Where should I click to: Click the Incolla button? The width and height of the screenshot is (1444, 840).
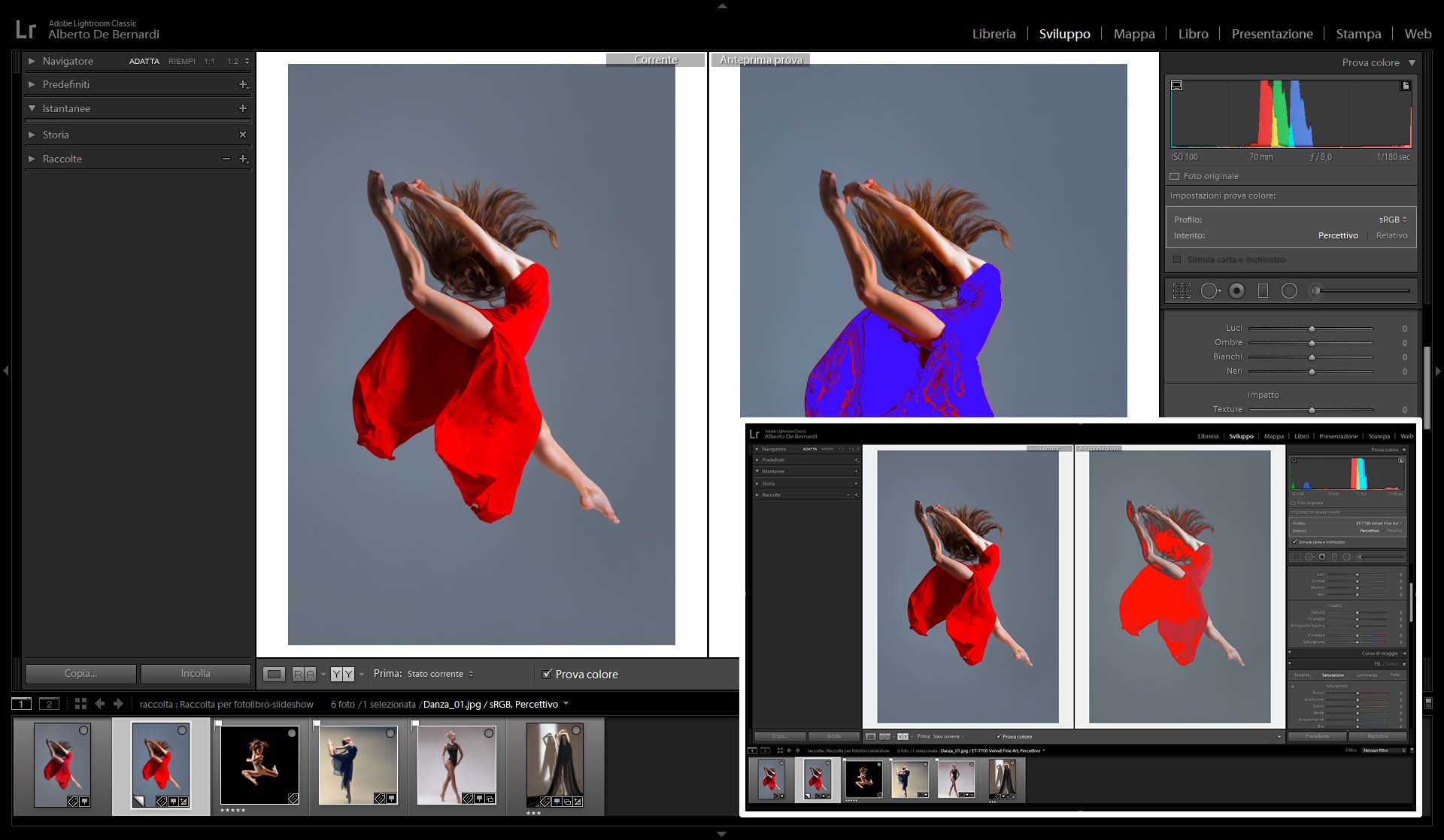click(x=196, y=674)
